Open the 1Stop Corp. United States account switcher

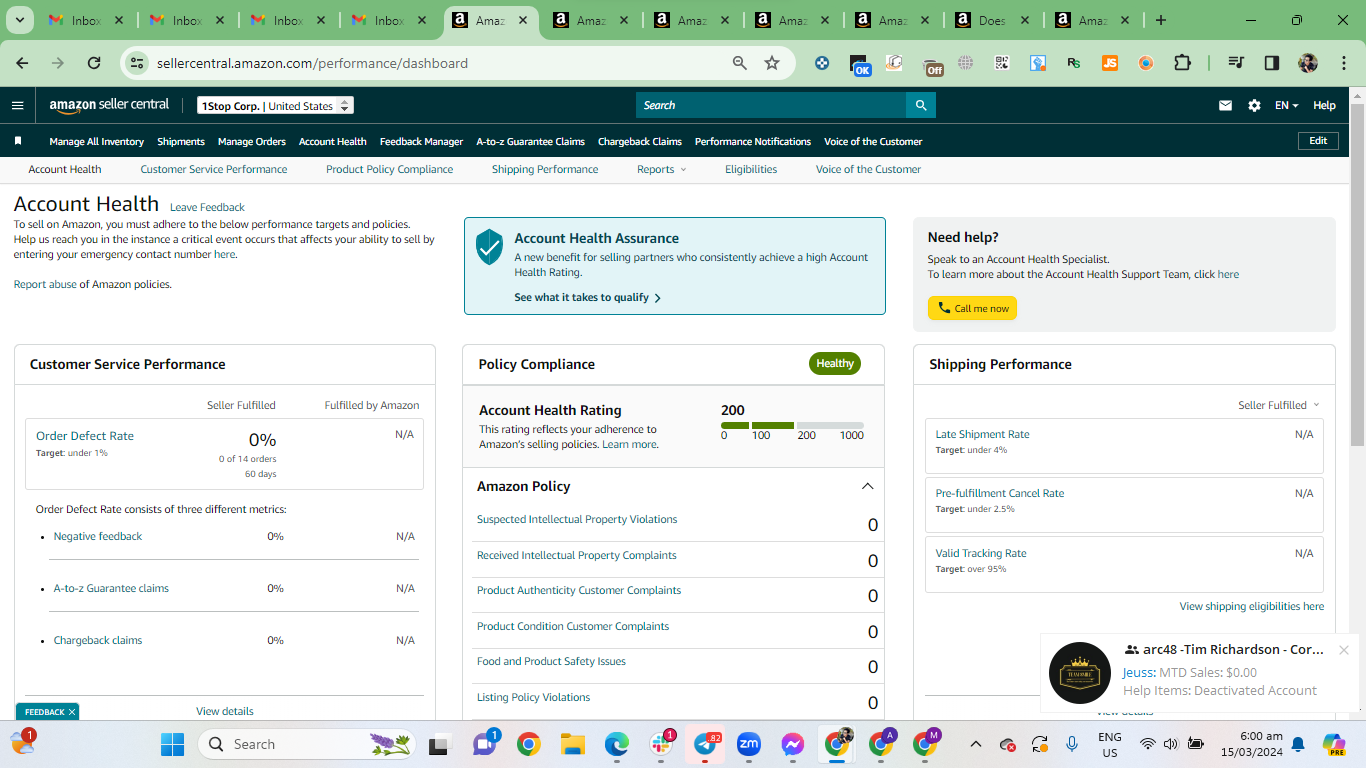[x=275, y=106]
